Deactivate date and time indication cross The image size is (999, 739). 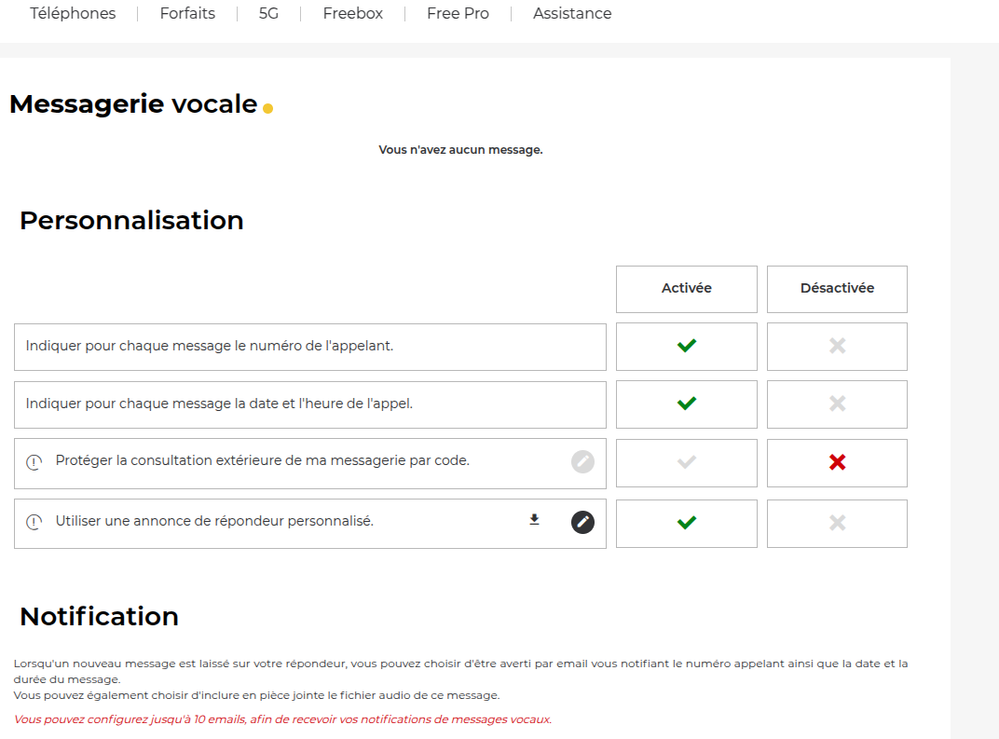(x=837, y=404)
